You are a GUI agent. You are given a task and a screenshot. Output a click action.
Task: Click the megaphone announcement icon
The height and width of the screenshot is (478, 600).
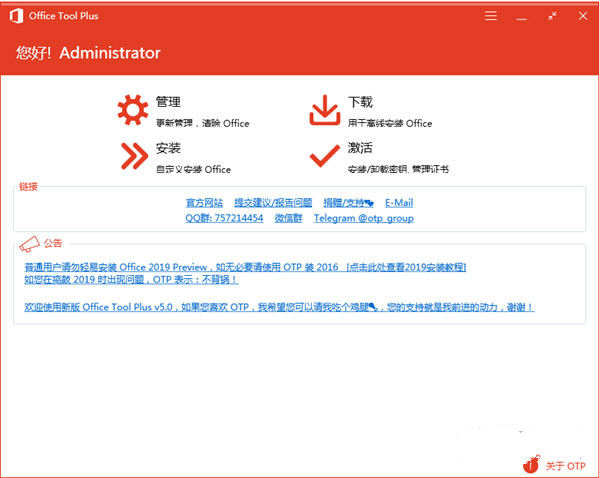click(x=30, y=244)
